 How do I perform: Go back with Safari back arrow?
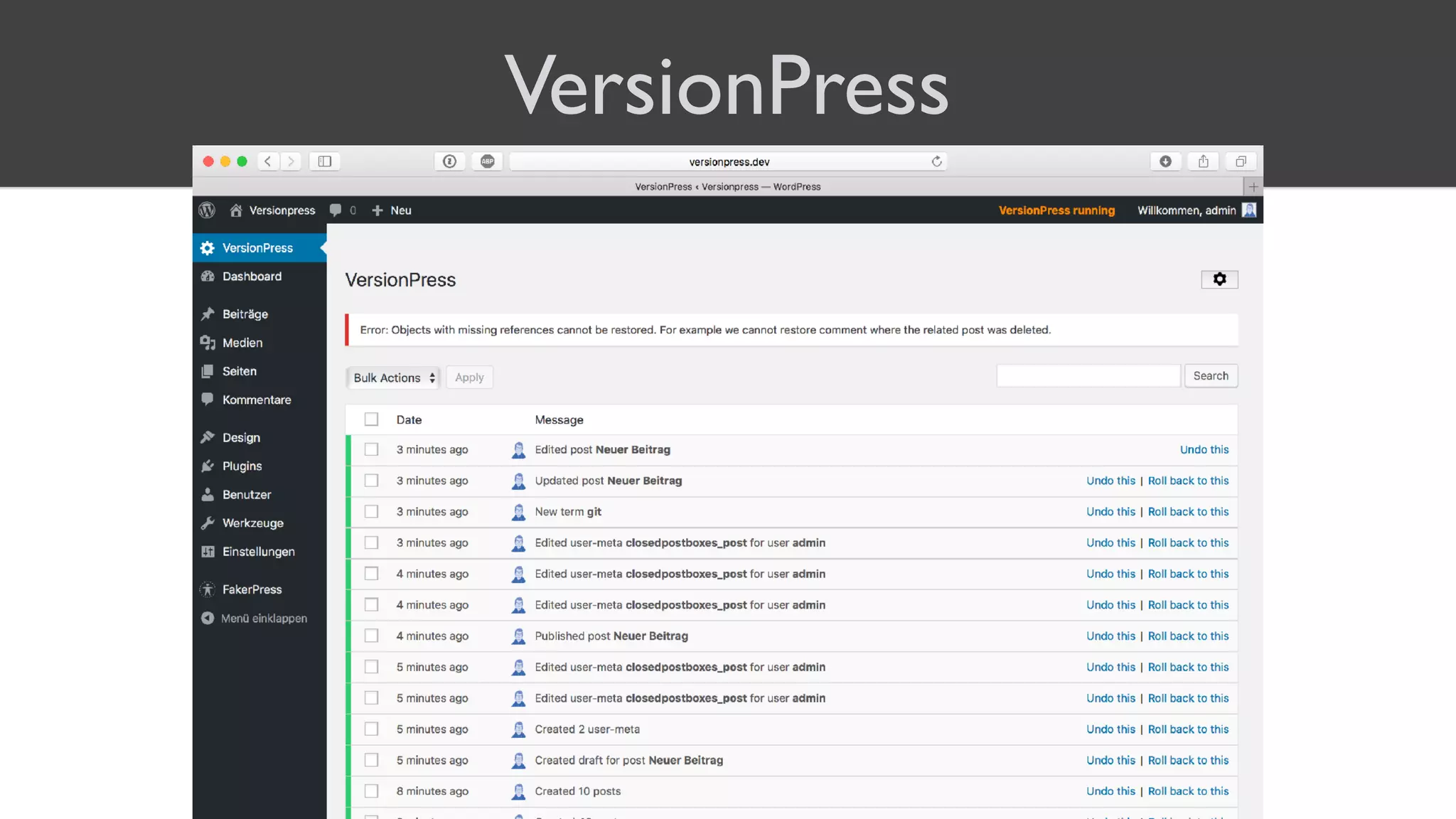click(x=268, y=161)
